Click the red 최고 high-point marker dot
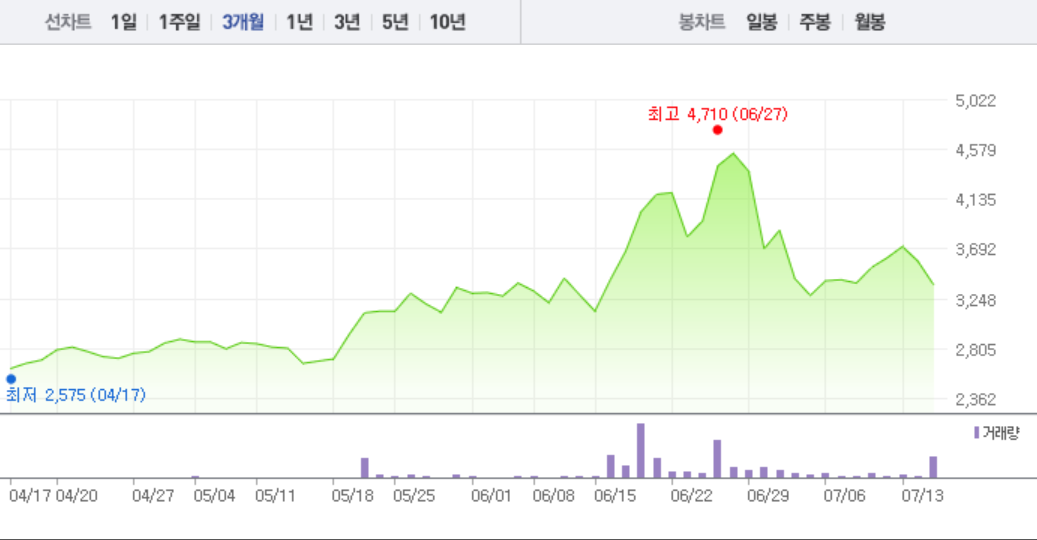The width and height of the screenshot is (1037, 540). click(717, 130)
